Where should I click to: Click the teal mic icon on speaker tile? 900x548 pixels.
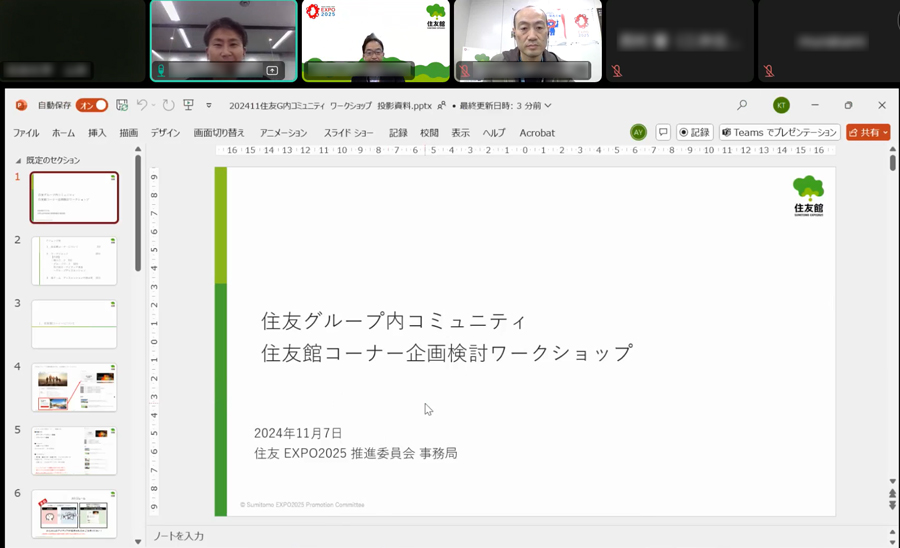tap(161, 71)
